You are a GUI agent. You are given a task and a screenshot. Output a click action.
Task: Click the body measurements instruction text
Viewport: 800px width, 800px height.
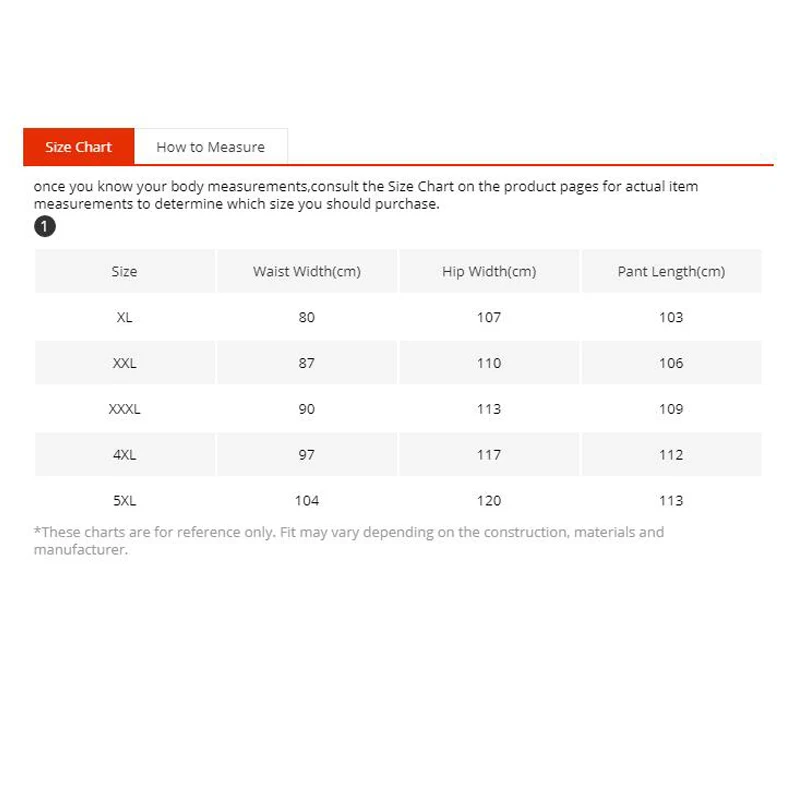click(366, 195)
